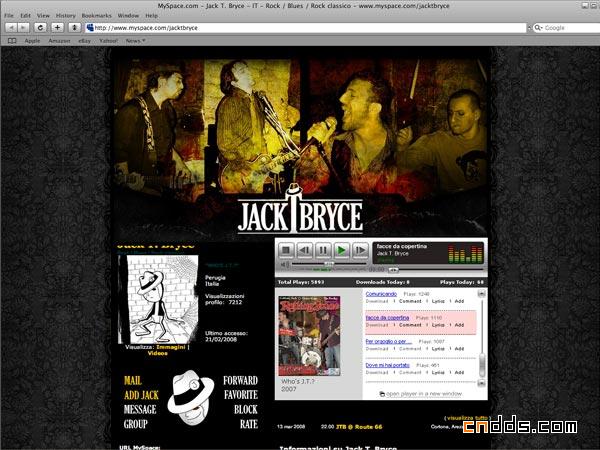
Task: Click the RATE button
Action: 249,424
